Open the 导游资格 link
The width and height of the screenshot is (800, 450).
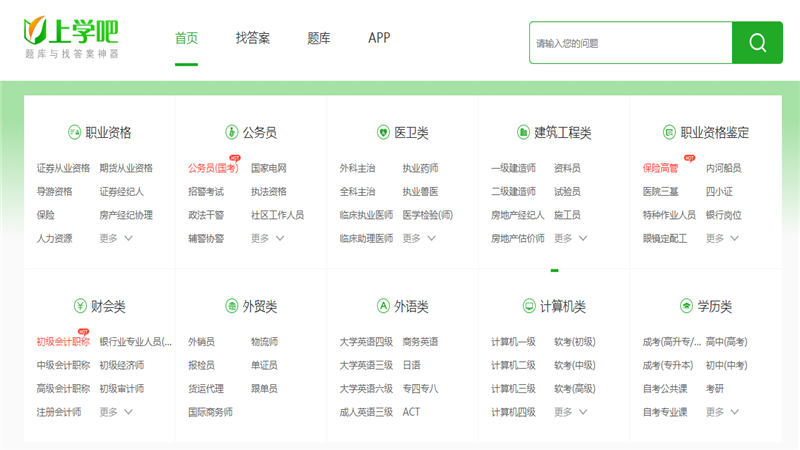click(55, 191)
